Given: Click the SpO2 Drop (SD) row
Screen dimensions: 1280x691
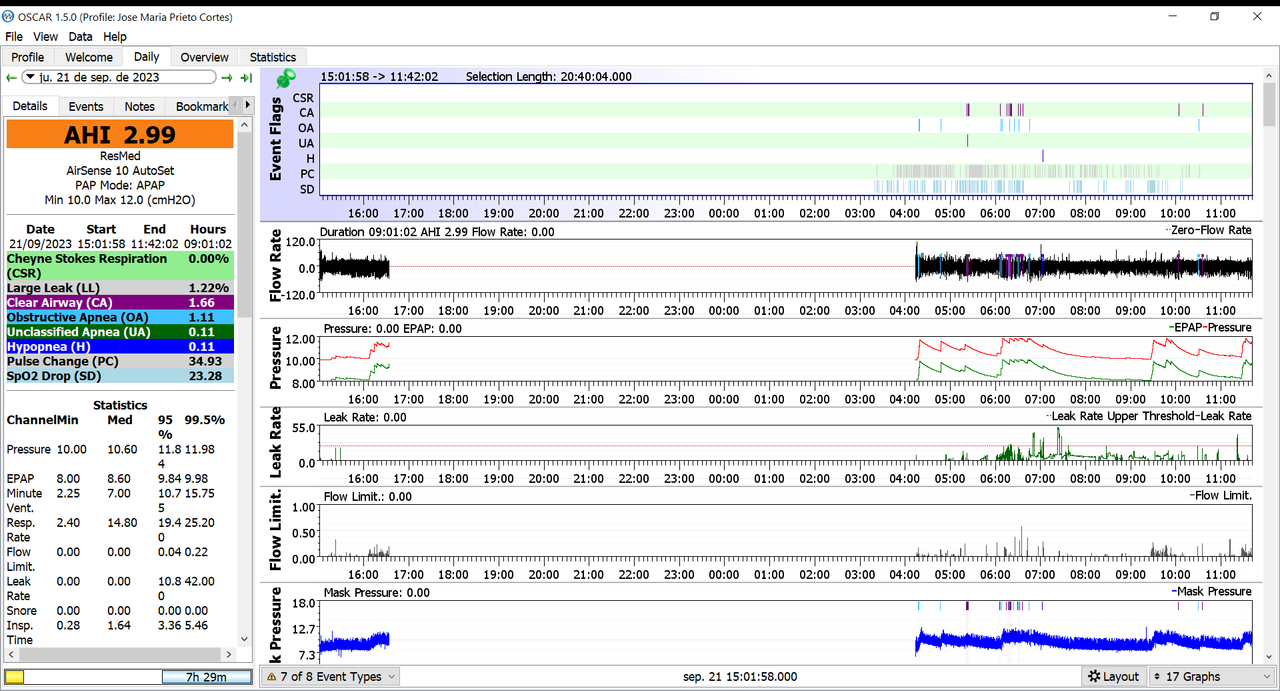Looking at the screenshot, I should point(120,376).
